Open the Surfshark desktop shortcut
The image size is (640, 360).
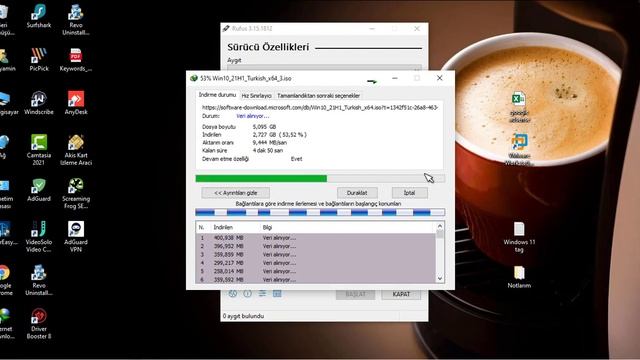39,16
